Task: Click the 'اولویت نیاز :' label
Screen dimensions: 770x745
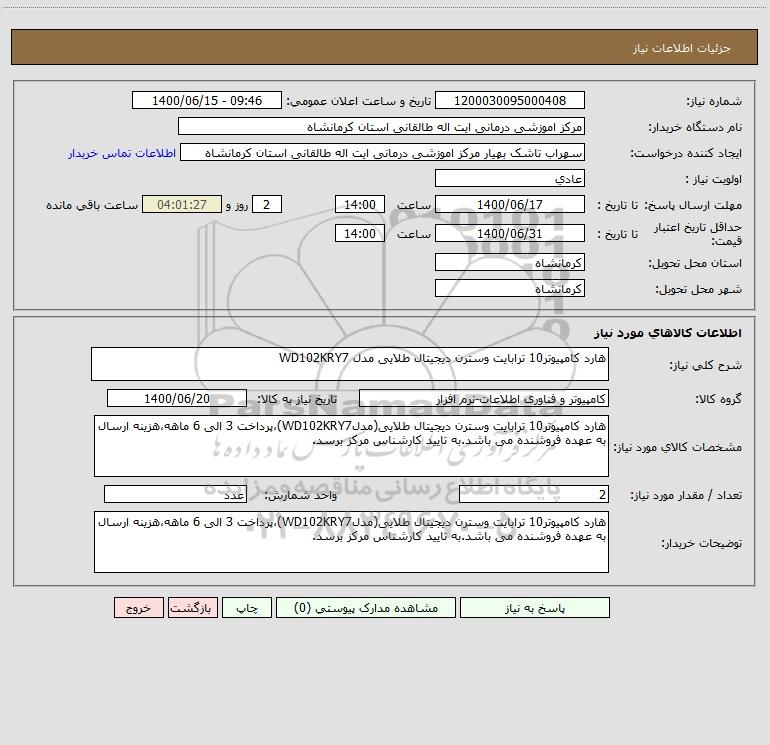Action: 714,179
